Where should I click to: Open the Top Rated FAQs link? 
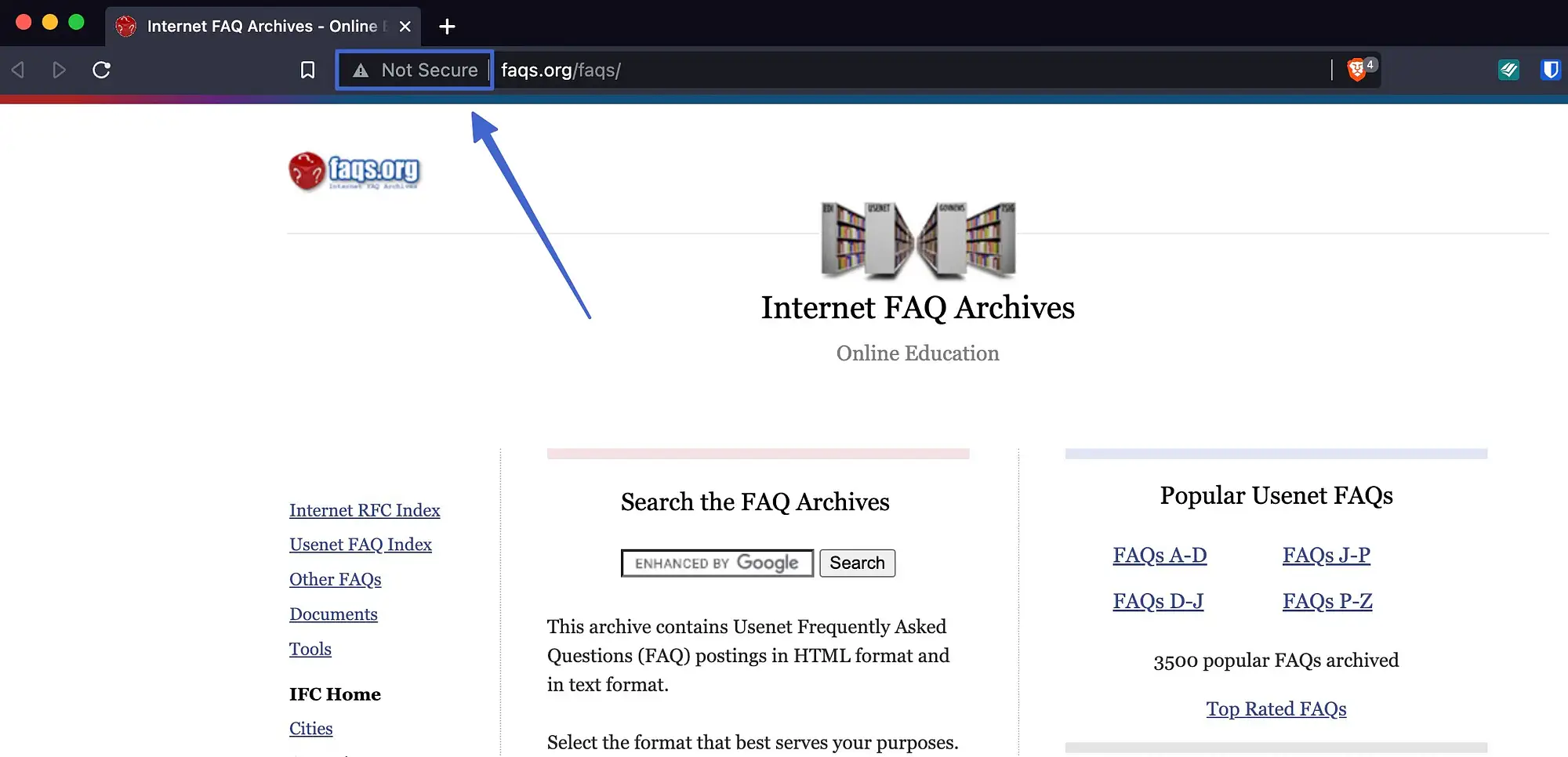[1276, 709]
